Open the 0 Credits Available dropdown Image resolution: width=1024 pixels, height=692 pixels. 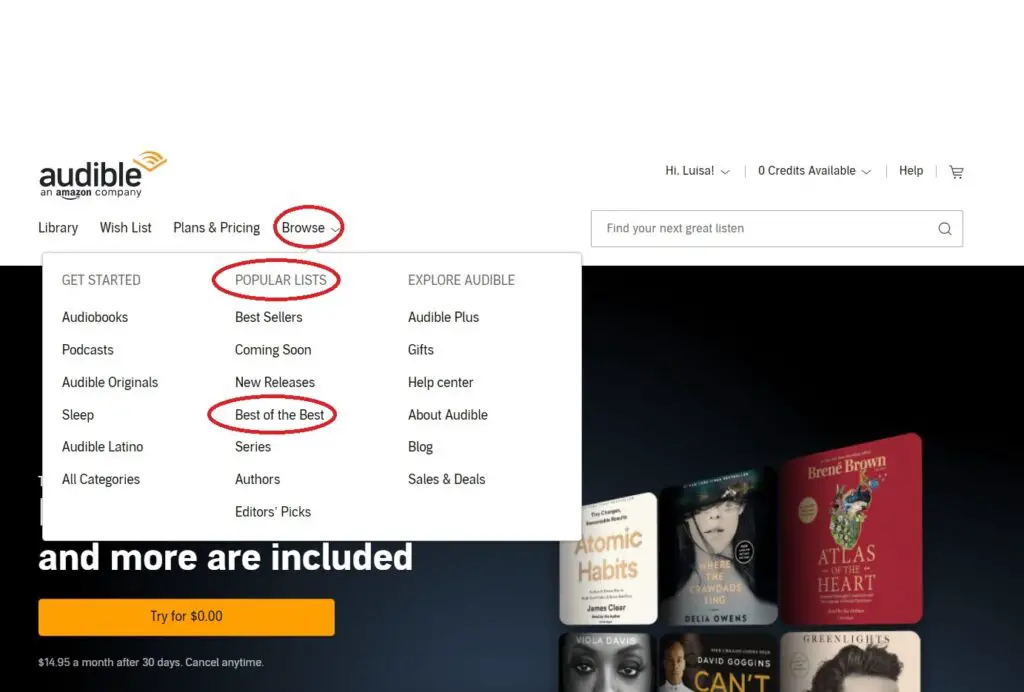[814, 171]
